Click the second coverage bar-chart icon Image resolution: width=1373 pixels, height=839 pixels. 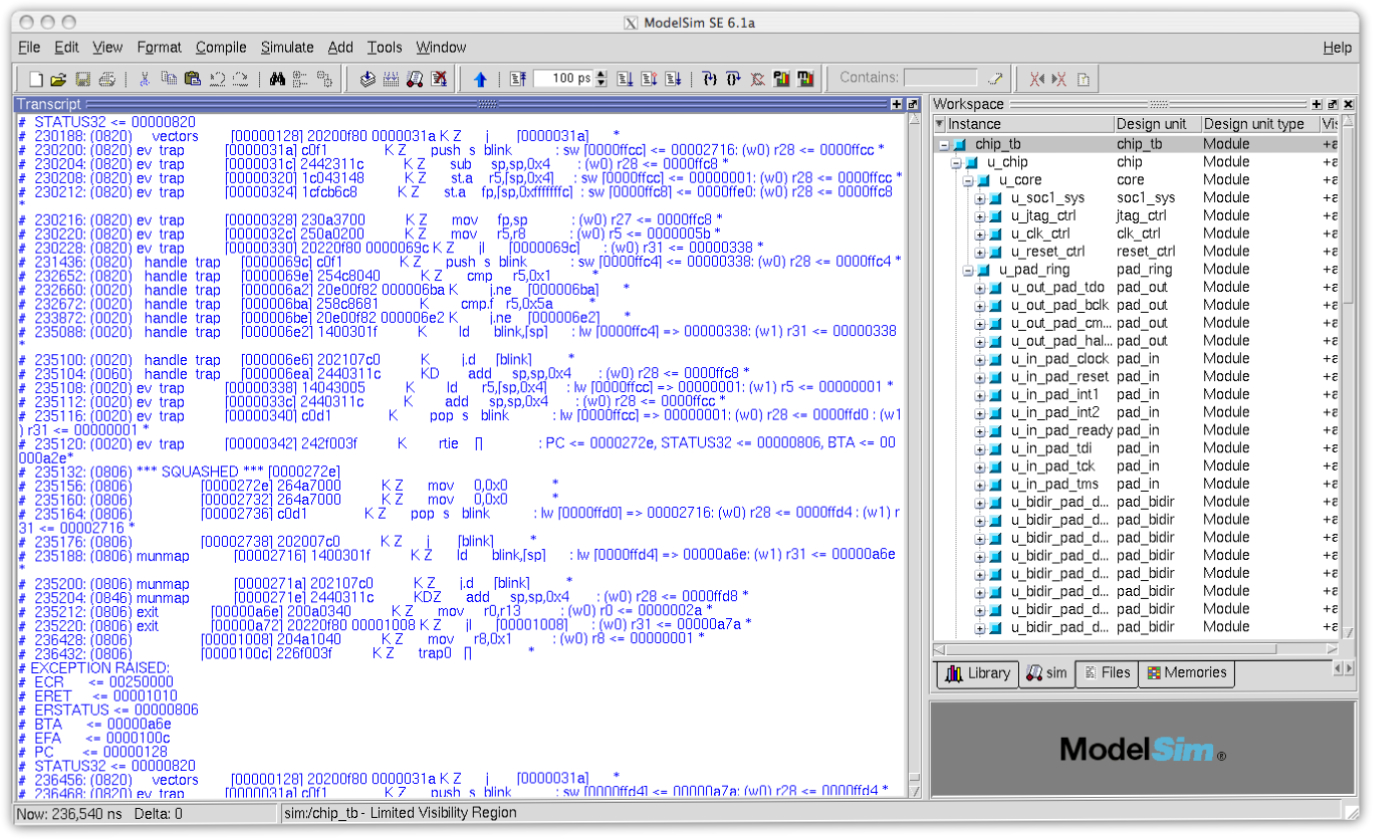tap(805, 79)
